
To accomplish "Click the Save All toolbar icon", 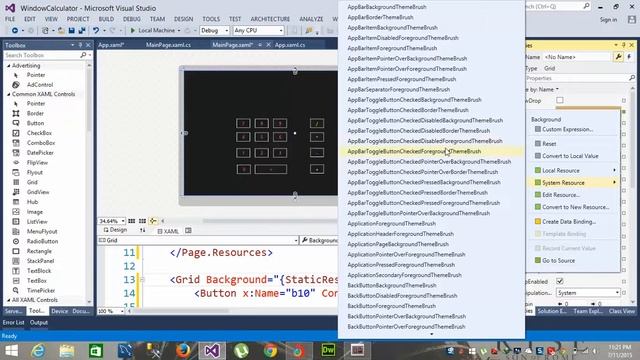I will [x=82, y=31].
